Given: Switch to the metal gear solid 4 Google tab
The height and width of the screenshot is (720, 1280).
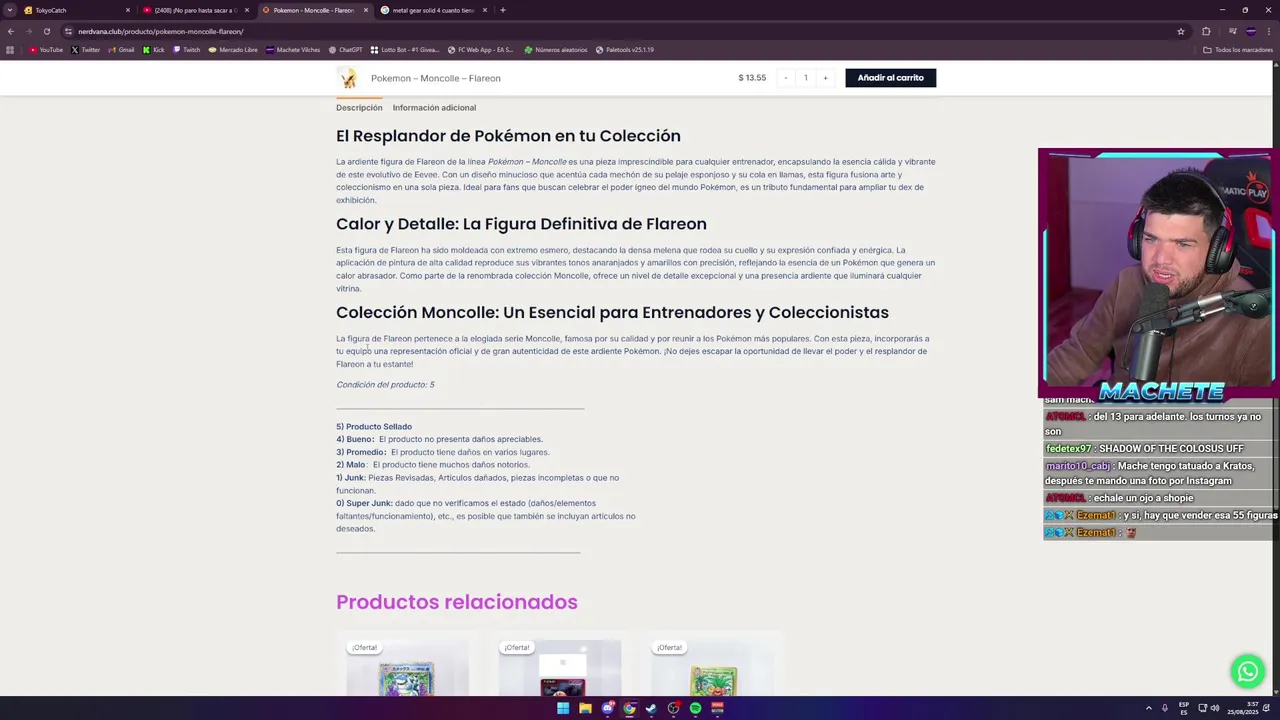Looking at the screenshot, I should (434, 10).
